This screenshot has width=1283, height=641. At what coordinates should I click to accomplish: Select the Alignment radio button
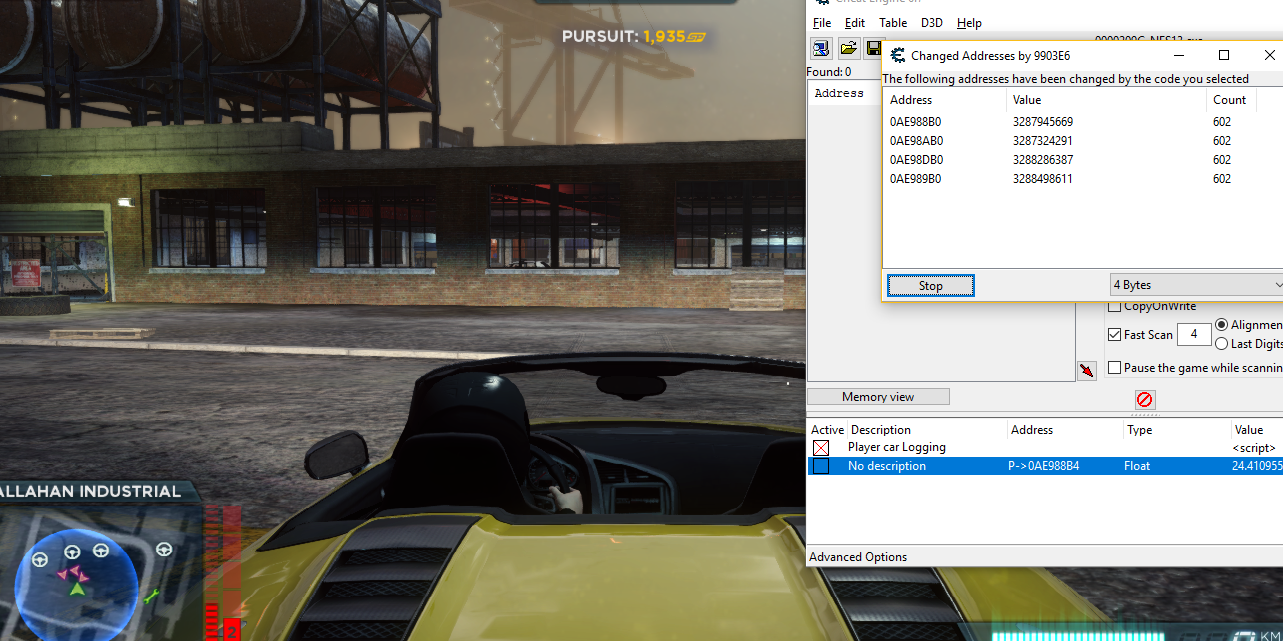point(1222,325)
